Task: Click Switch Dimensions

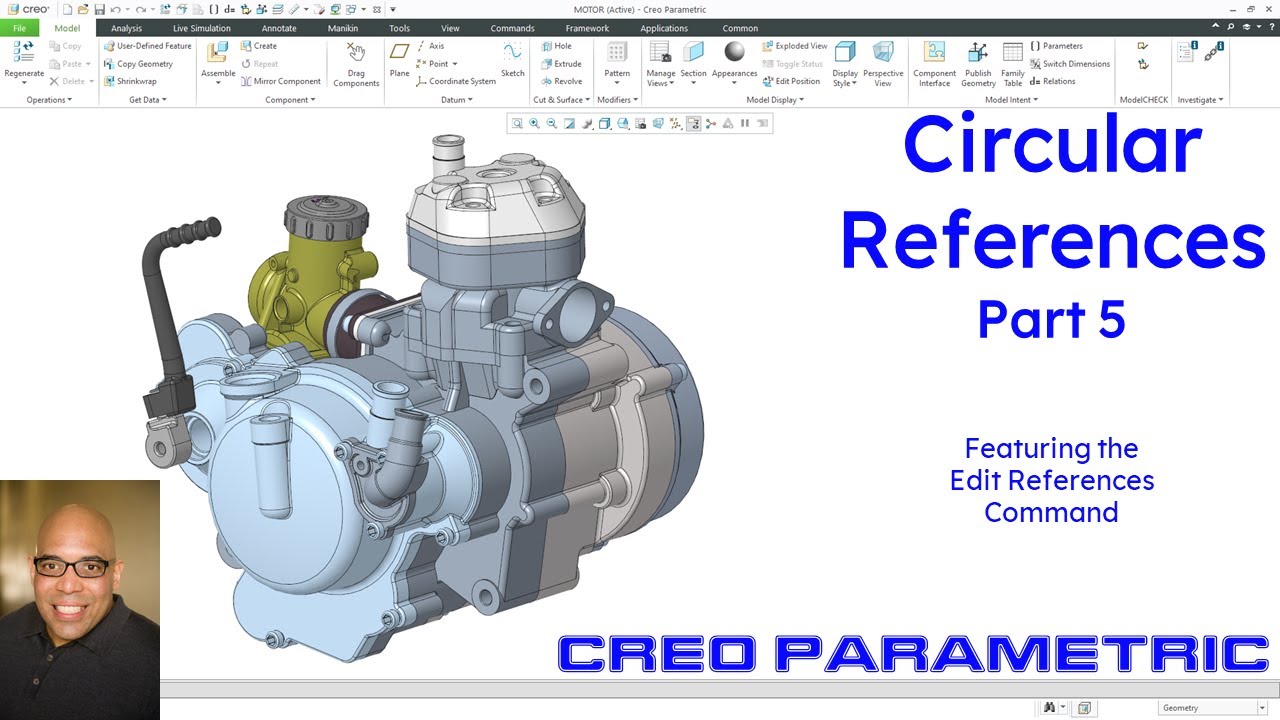Action: [1070, 64]
